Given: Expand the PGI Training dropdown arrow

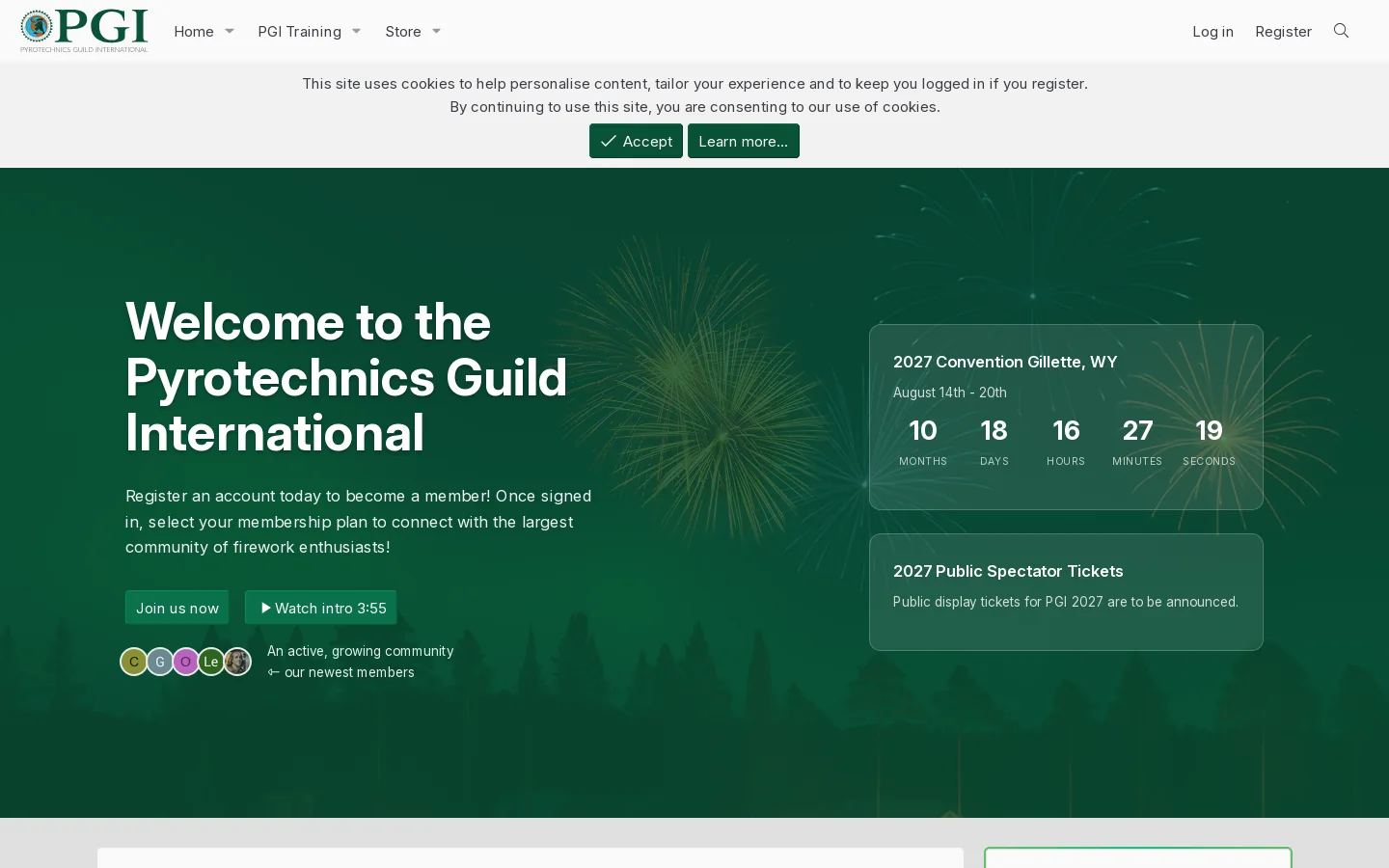Looking at the screenshot, I should (356, 31).
